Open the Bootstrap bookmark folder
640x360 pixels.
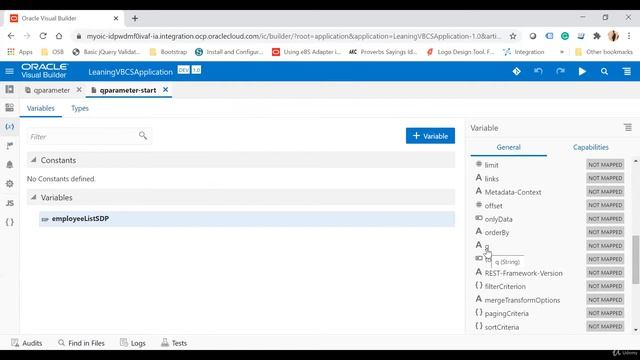click(x=168, y=52)
